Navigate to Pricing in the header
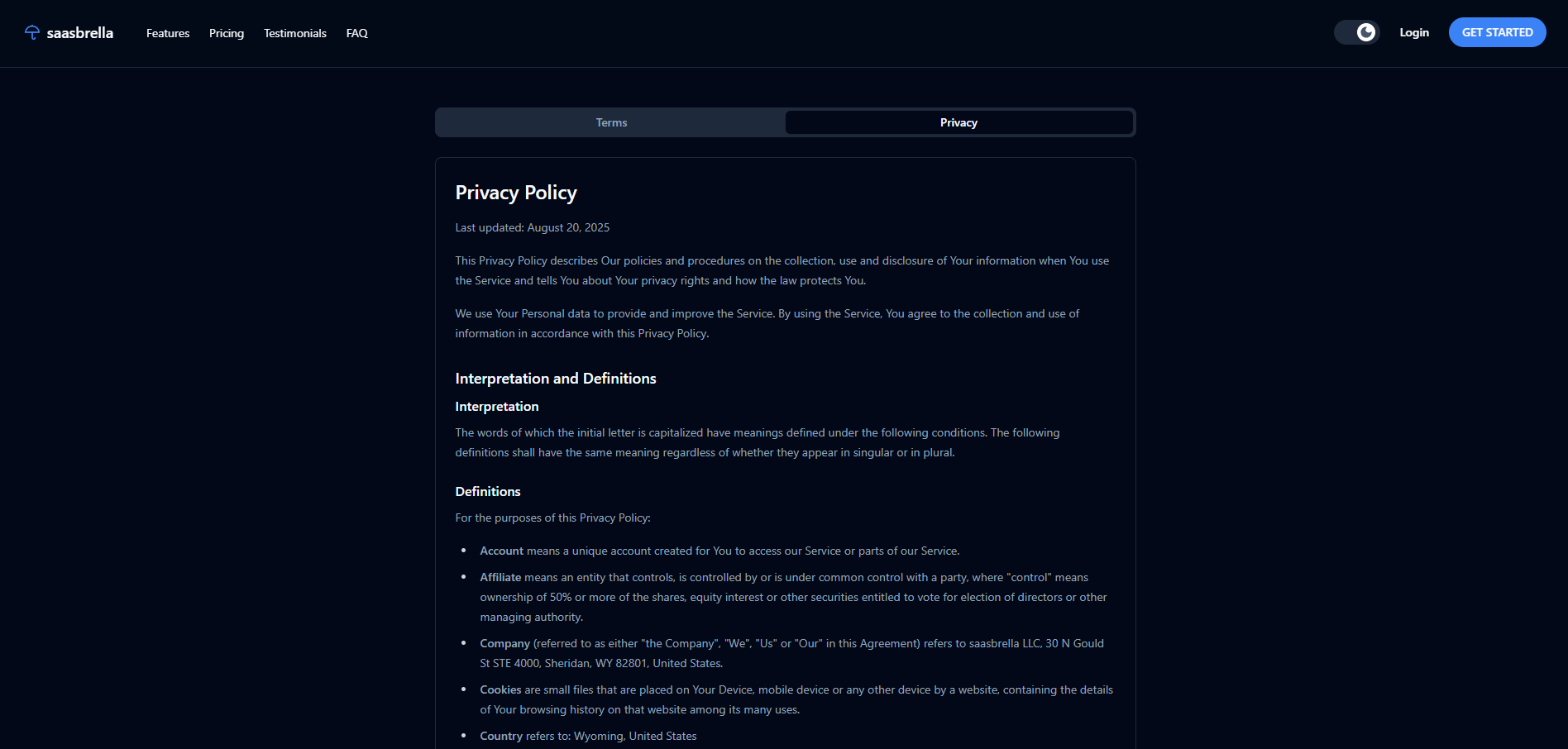The image size is (1568, 749). (226, 33)
